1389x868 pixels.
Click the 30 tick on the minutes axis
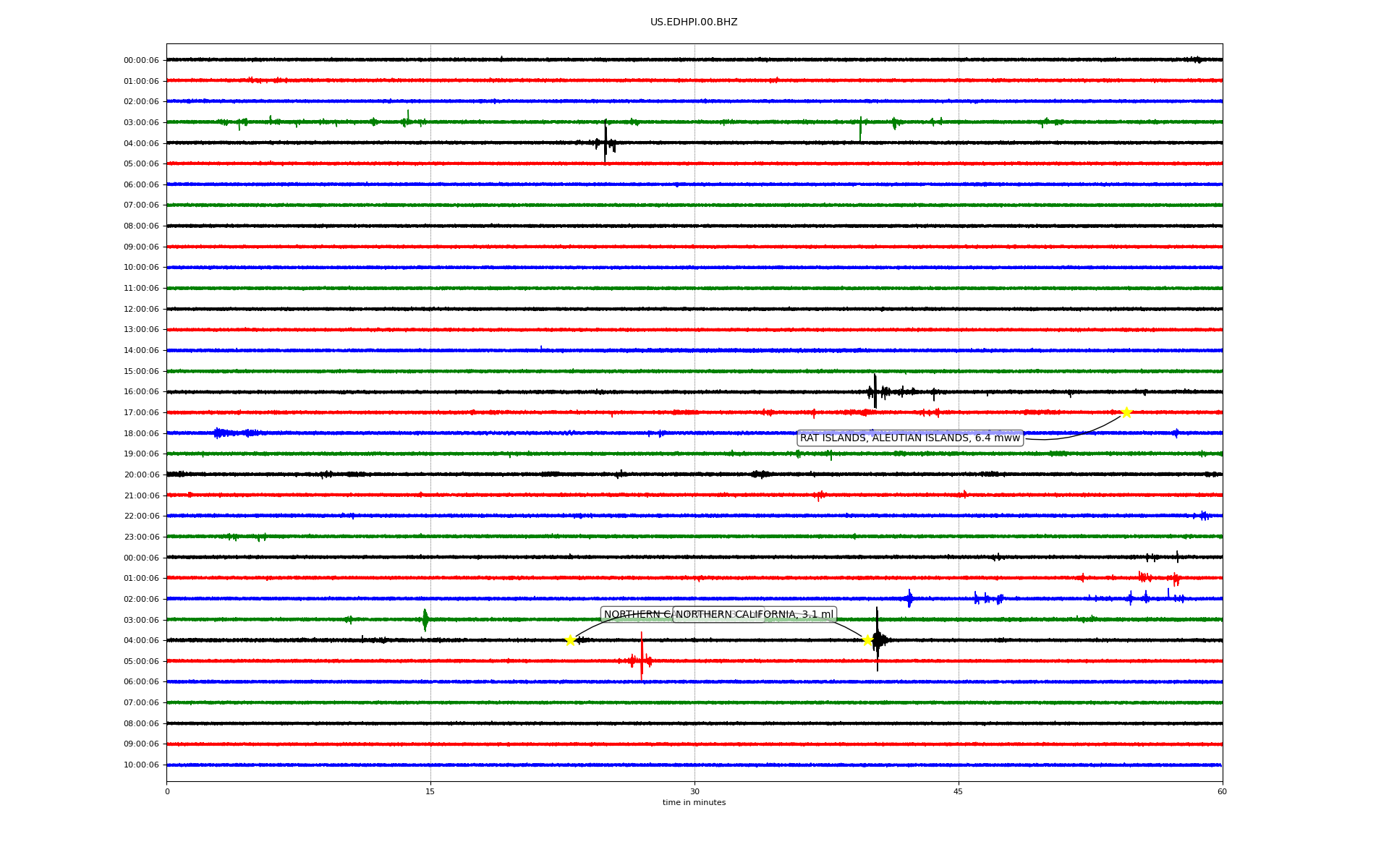(694, 791)
